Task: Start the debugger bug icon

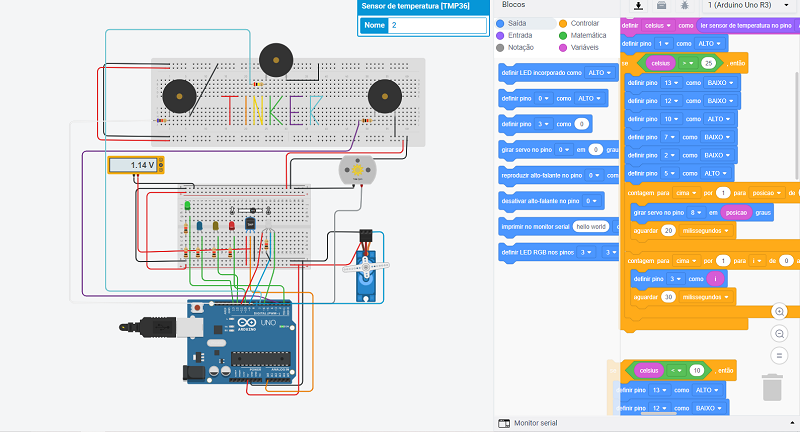Action: (685, 6)
